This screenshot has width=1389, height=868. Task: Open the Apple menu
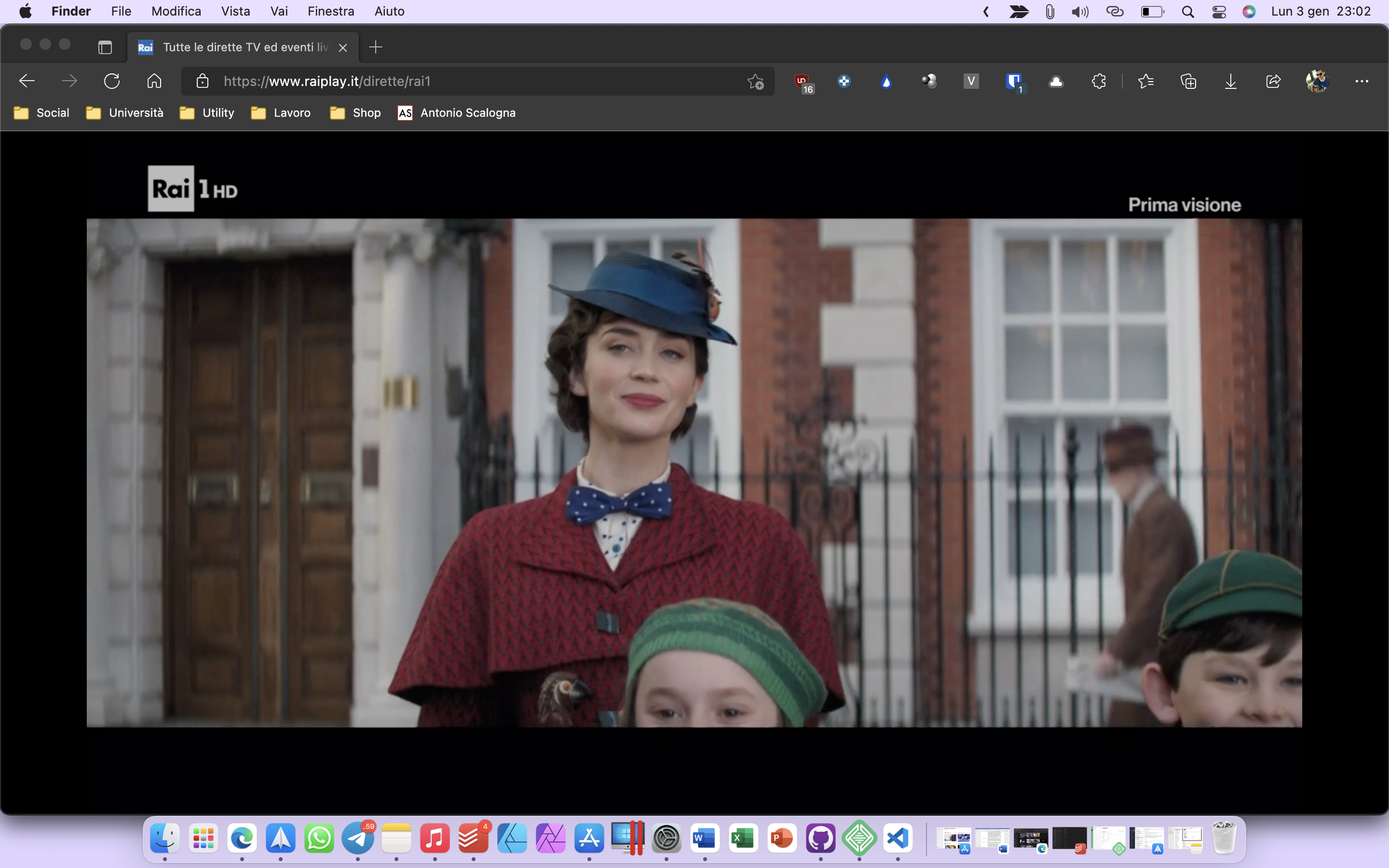point(25,12)
